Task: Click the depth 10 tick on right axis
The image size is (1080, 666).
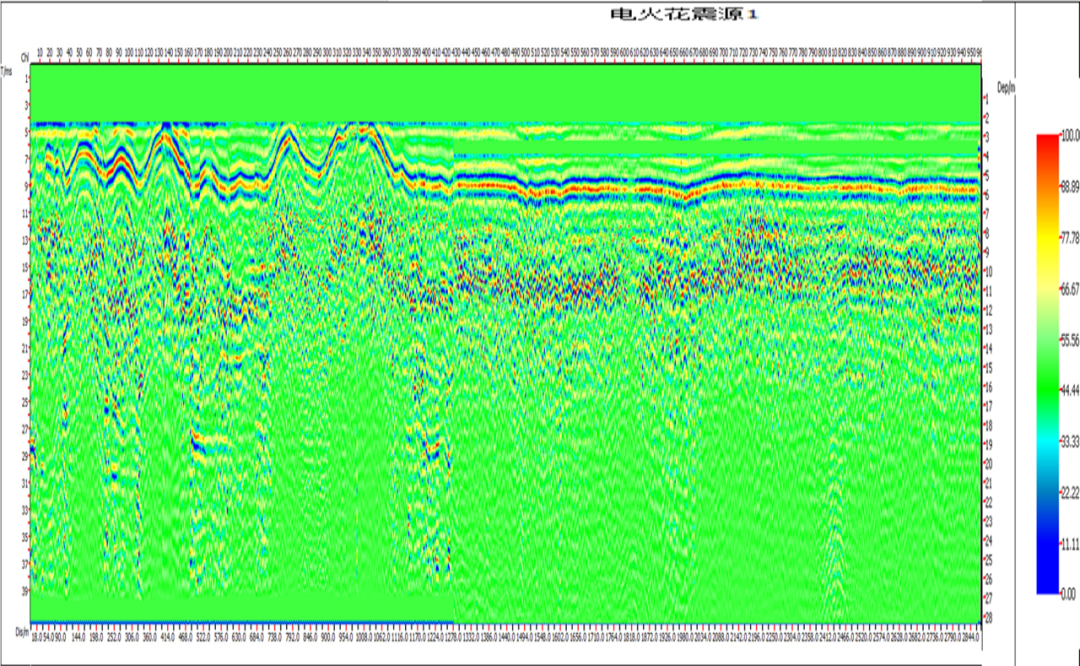Action: 988,272
